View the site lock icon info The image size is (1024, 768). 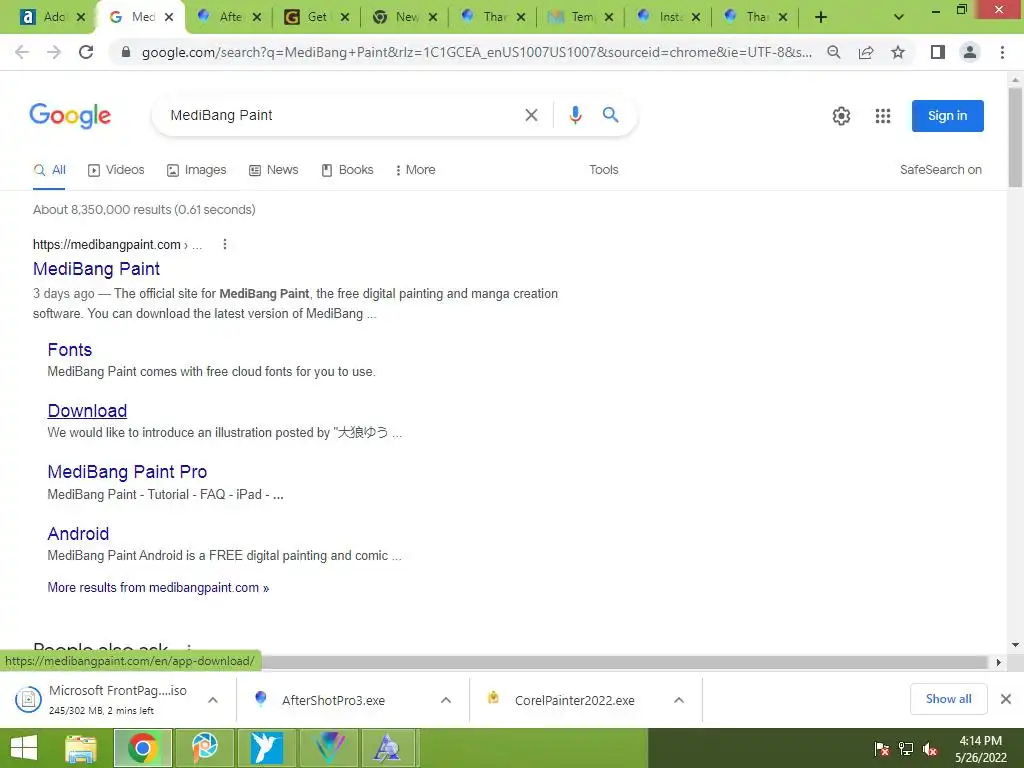(x=126, y=52)
